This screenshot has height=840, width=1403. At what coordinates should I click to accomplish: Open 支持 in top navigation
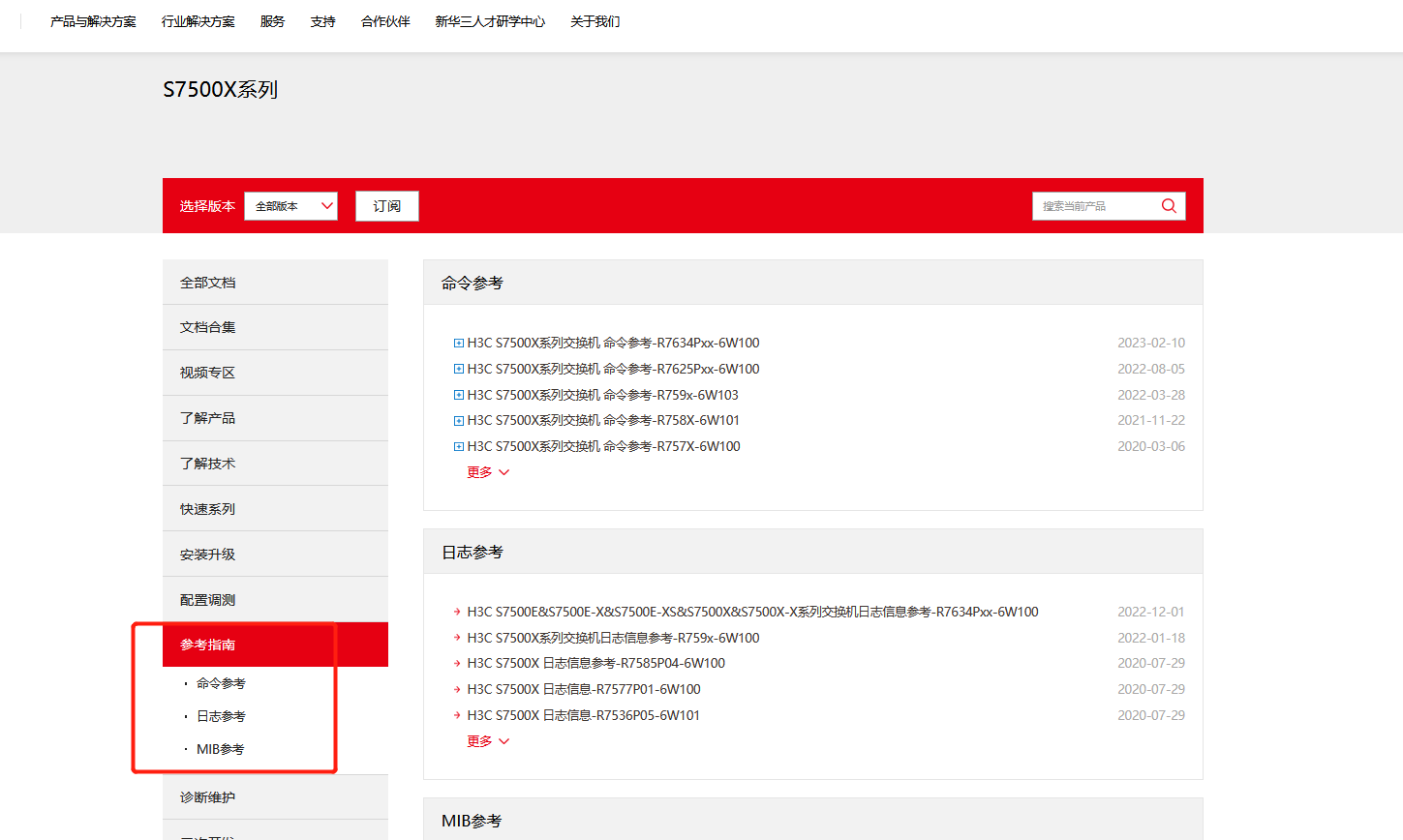click(x=323, y=21)
